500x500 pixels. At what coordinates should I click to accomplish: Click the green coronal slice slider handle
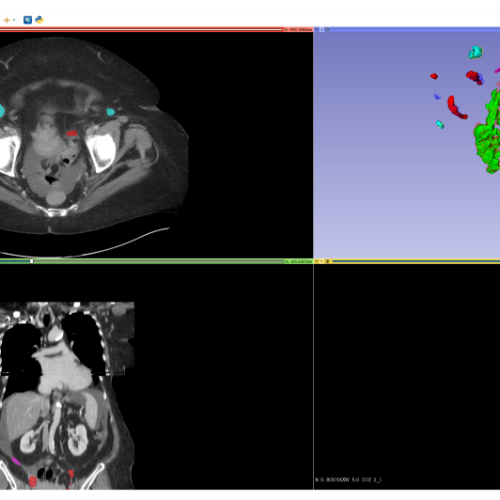[x=32, y=261]
